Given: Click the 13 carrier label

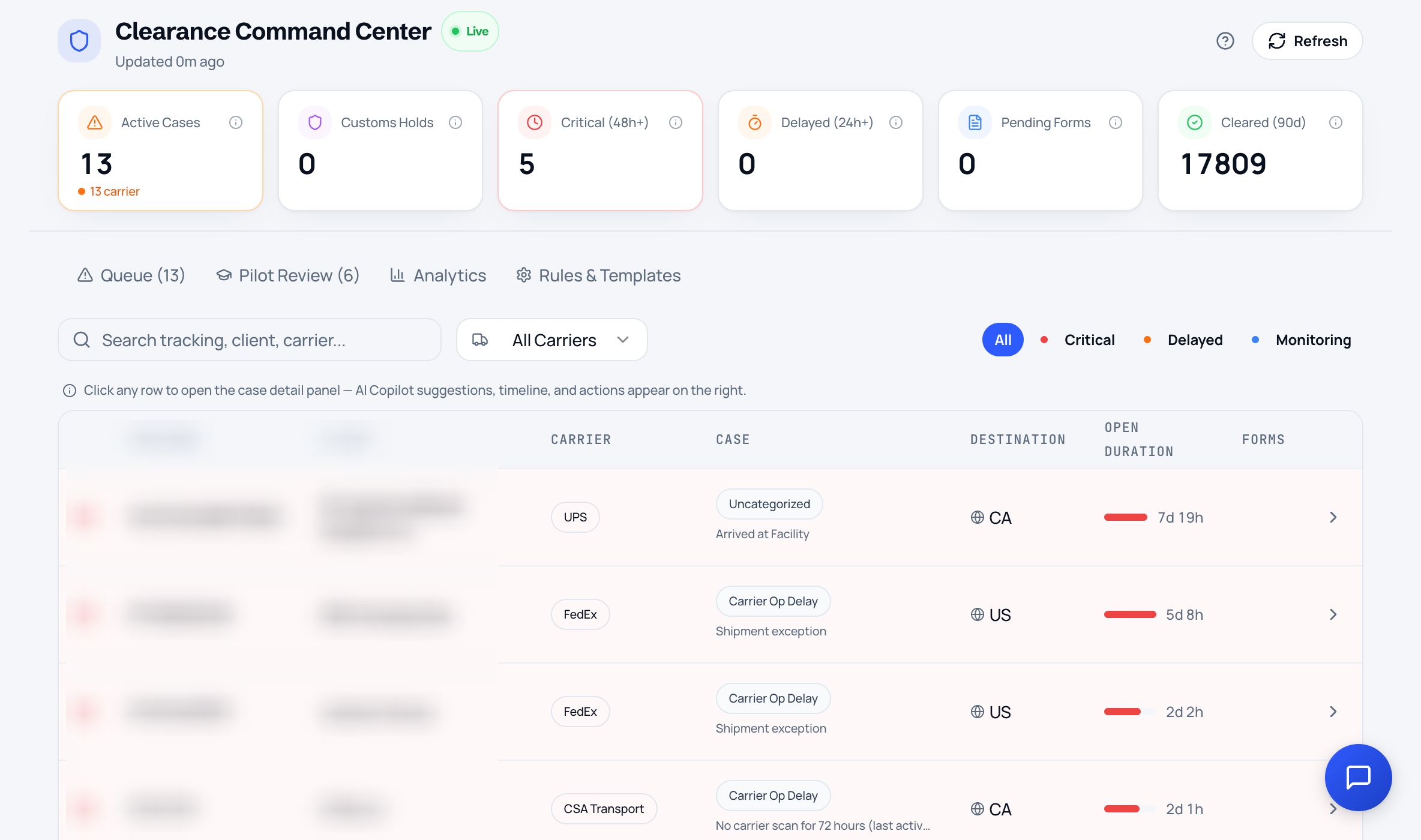Looking at the screenshot, I should pyautogui.click(x=109, y=191).
